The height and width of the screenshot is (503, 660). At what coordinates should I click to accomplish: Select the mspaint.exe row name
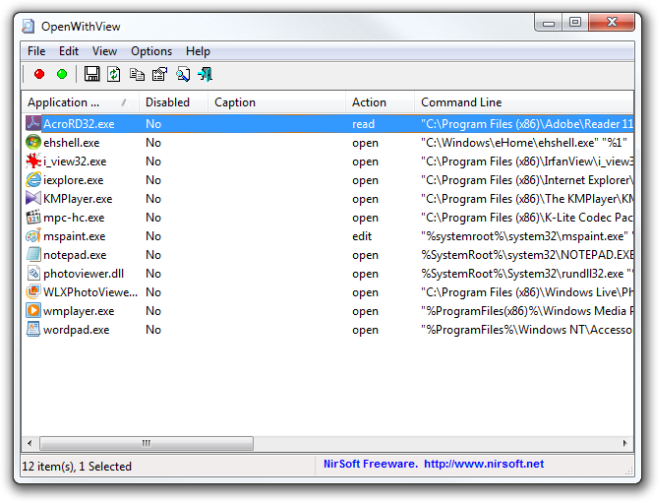tap(74, 236)
